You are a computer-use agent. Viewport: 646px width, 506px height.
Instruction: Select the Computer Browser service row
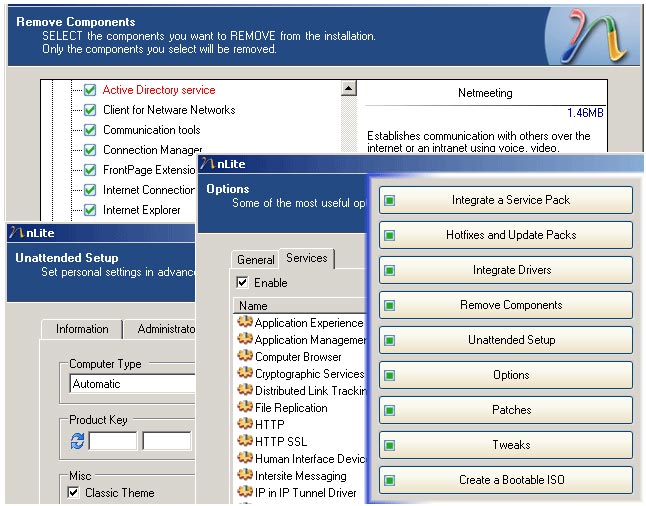300,356
